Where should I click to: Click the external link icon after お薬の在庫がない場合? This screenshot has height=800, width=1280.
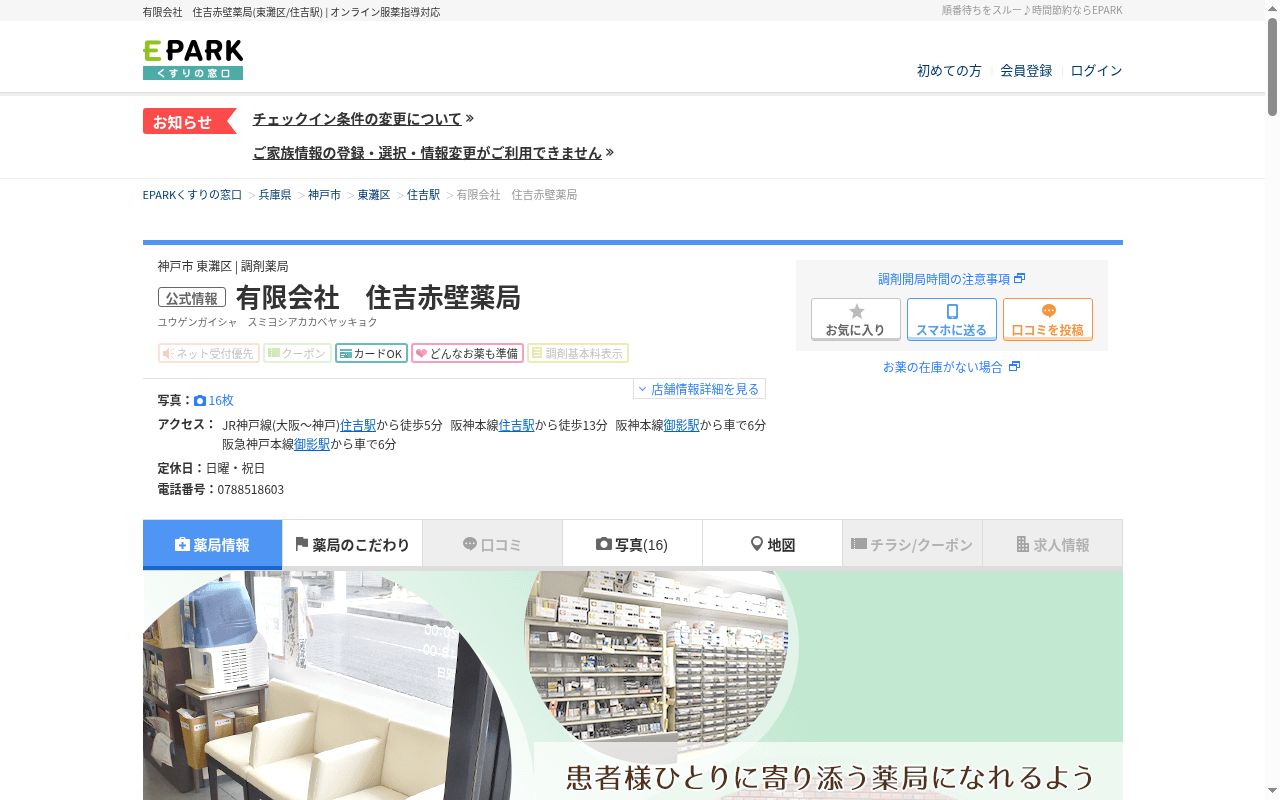click(x=1014, y=367)
